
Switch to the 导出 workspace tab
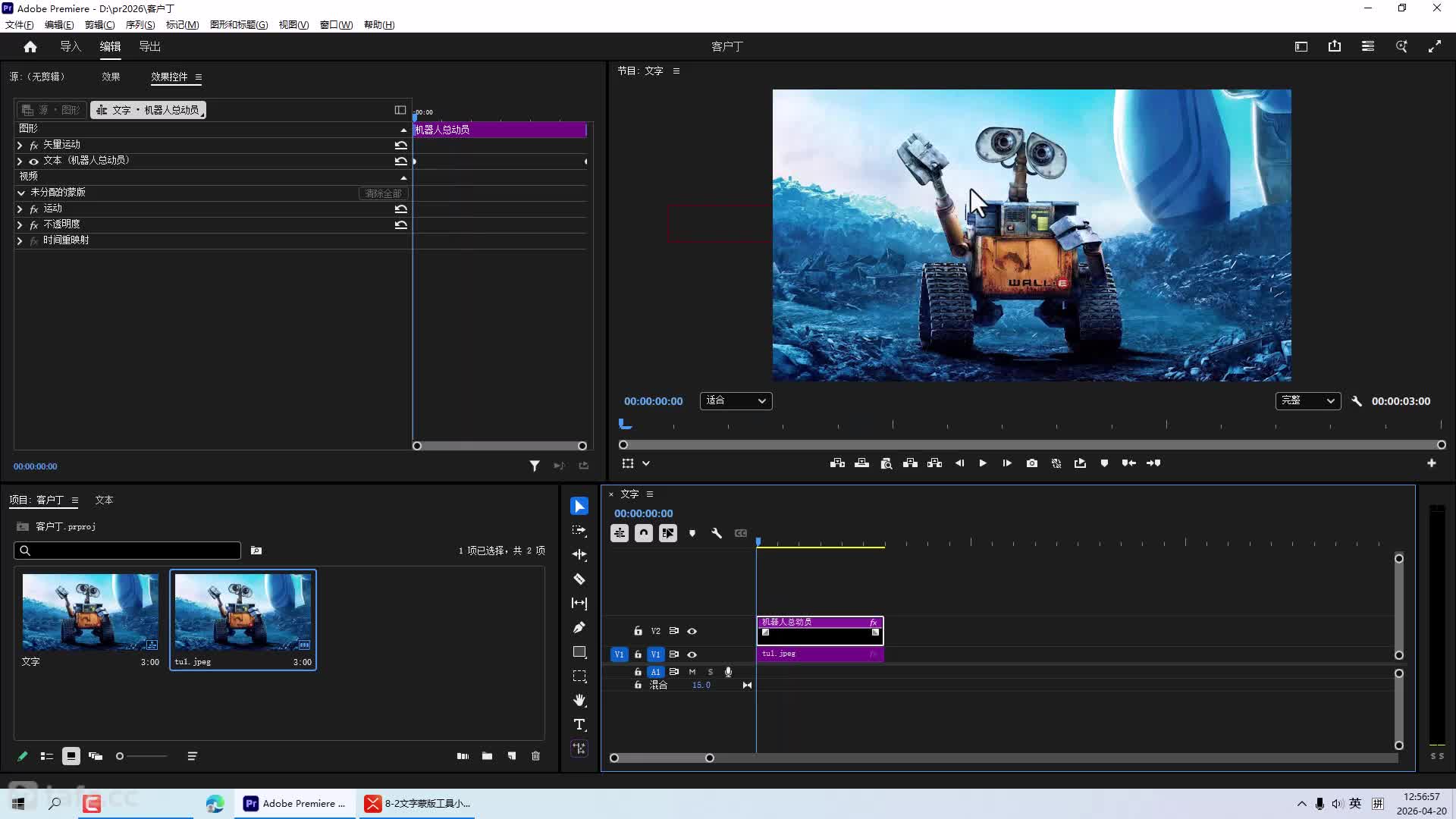click(x=149, y=47)
